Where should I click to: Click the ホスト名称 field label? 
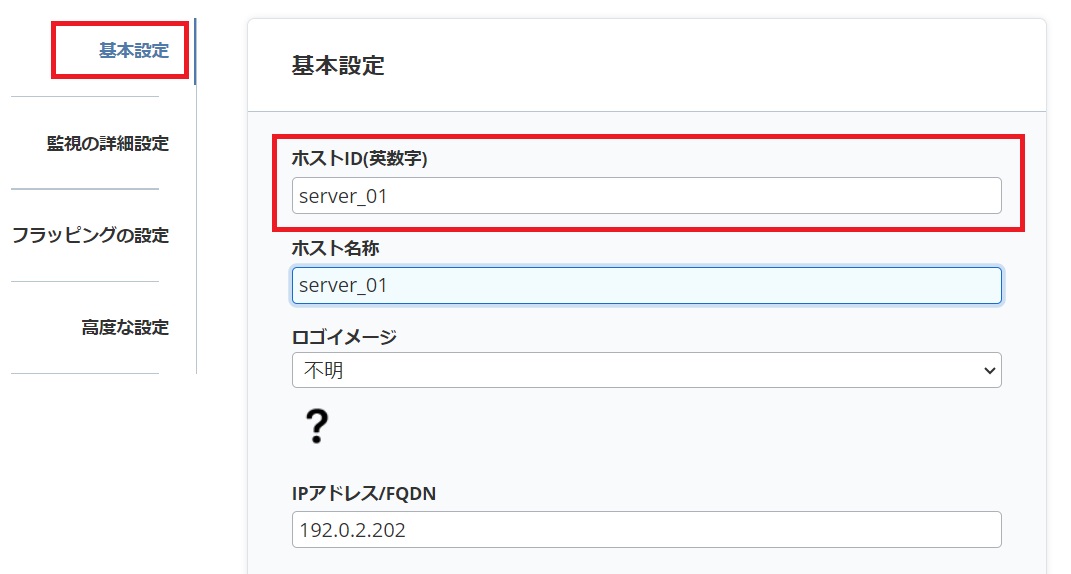tap(336, 248)
